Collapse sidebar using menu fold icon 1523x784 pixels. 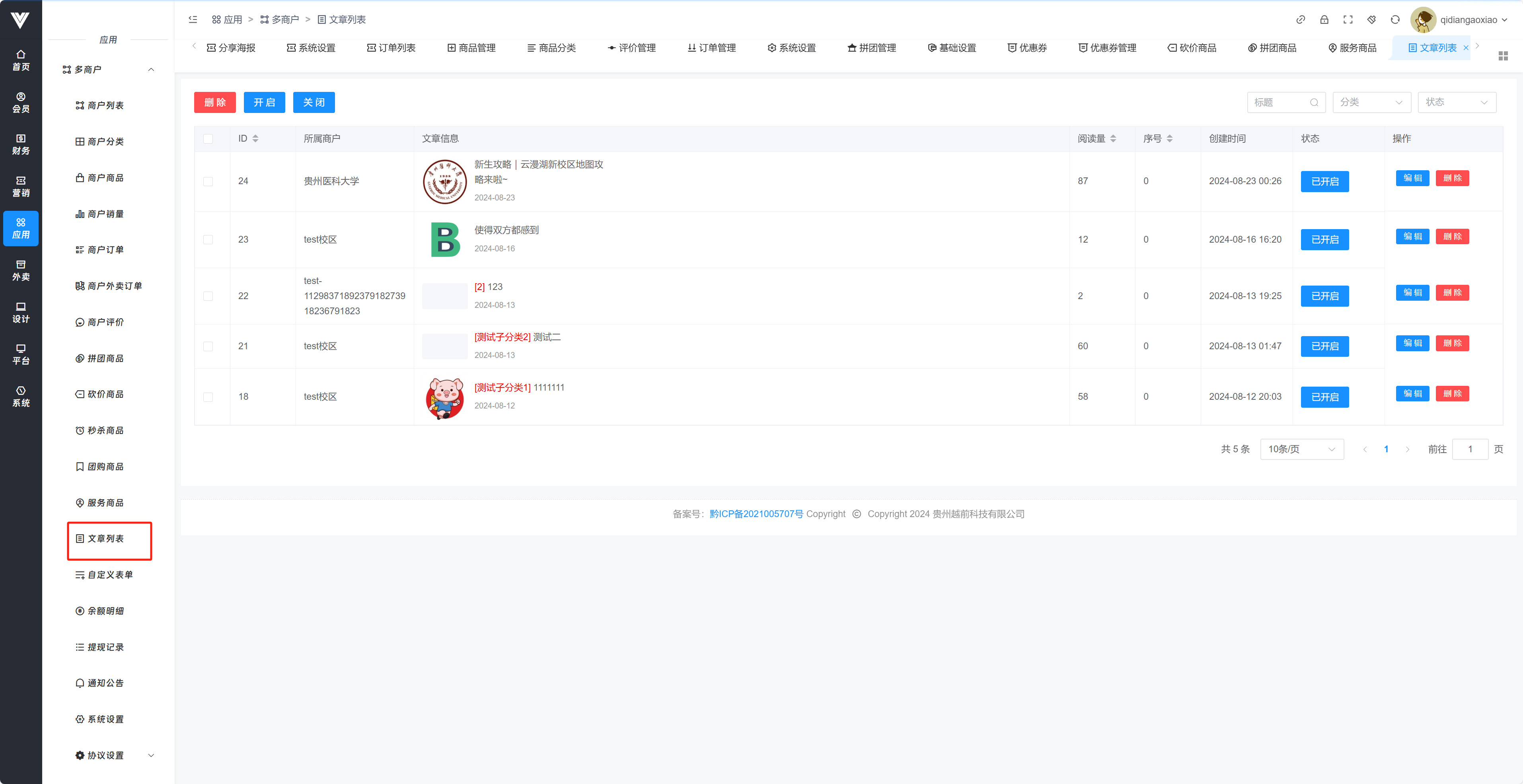tap(193, 19)
